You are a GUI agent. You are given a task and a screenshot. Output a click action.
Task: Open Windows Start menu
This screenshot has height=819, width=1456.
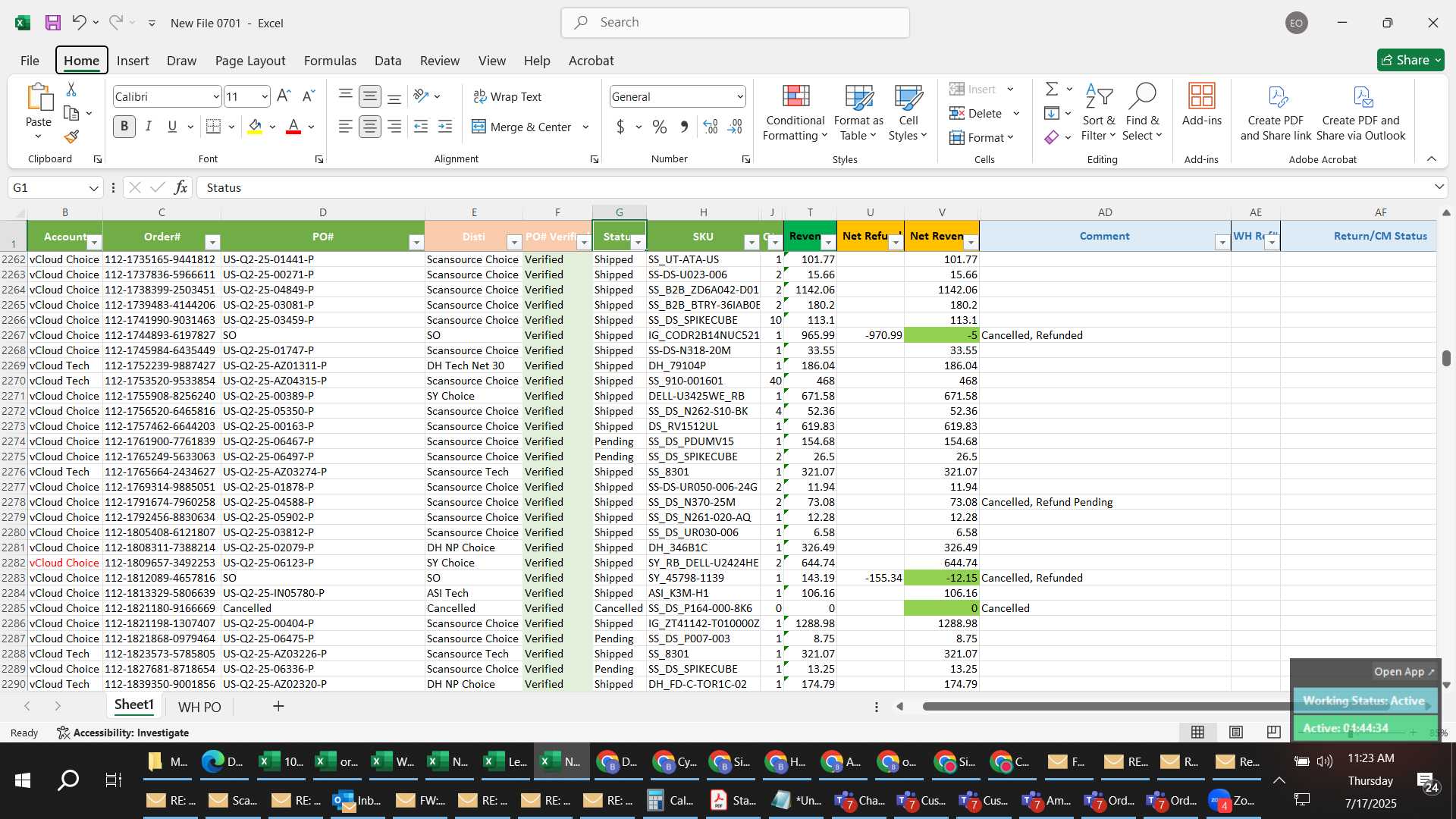(22, 780)
